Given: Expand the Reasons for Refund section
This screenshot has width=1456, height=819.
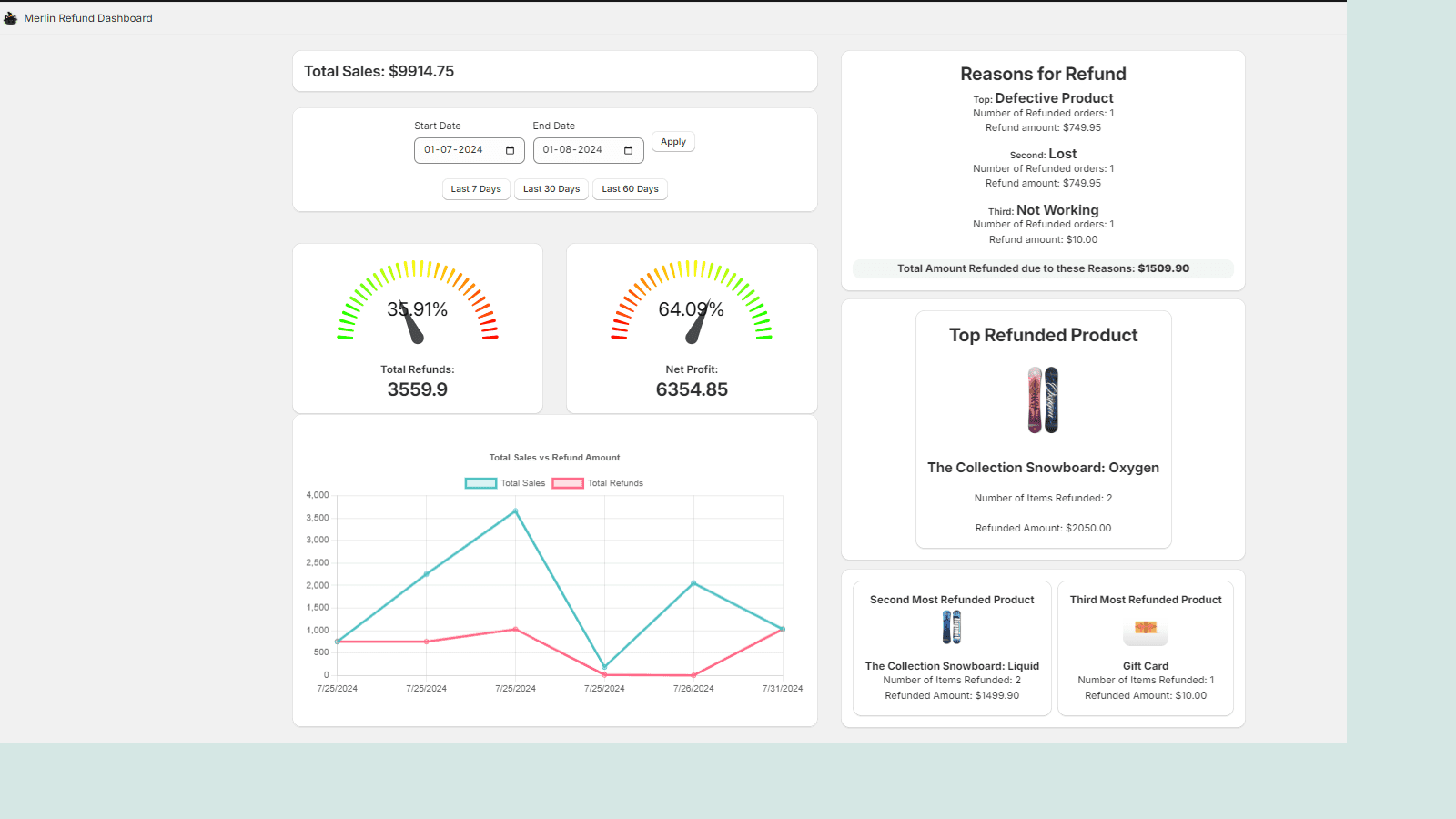Looking at the screenshot, I should [x=1043, y=74].
